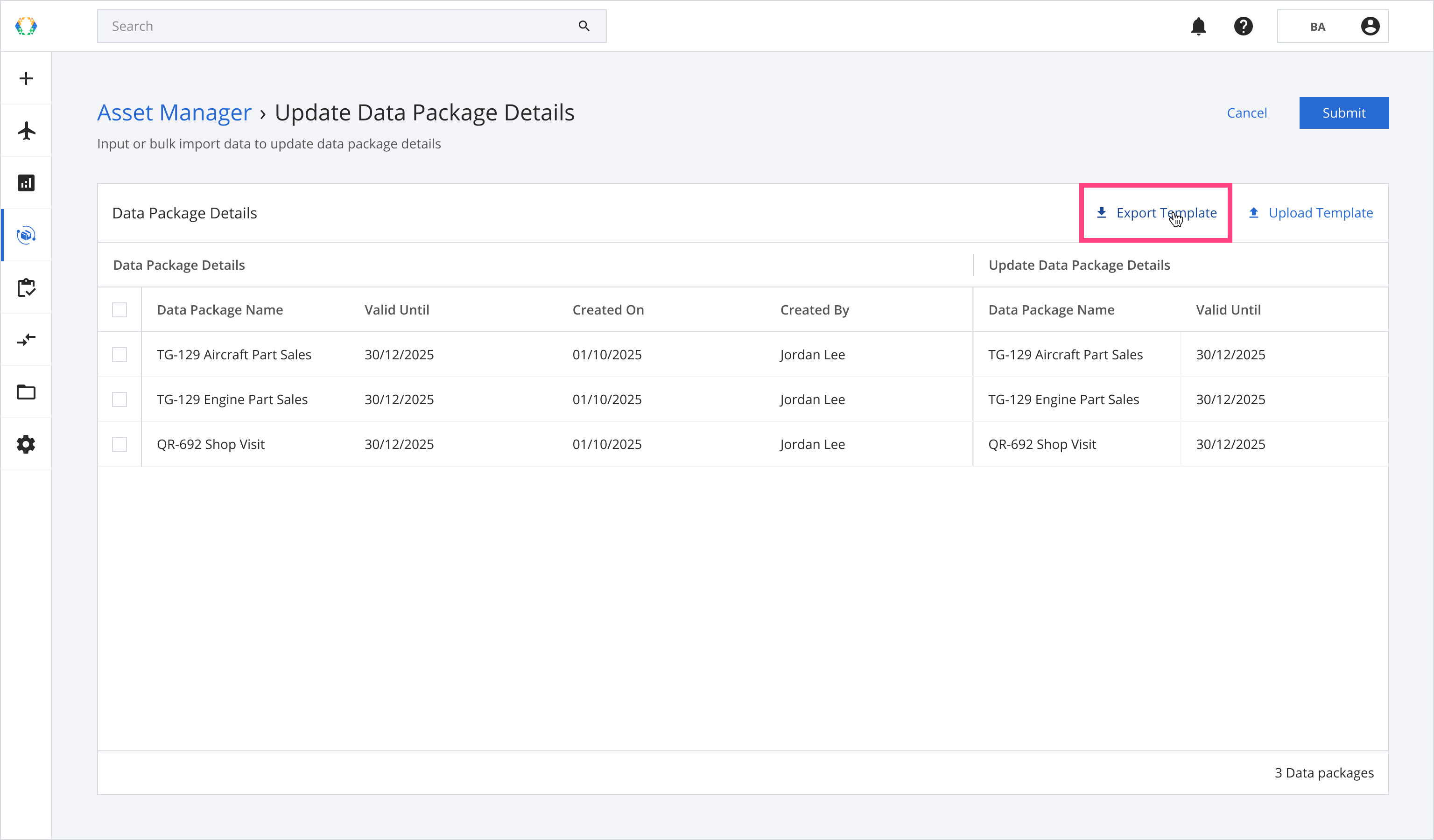Check the QR-692 Shop Visit row

119,444
